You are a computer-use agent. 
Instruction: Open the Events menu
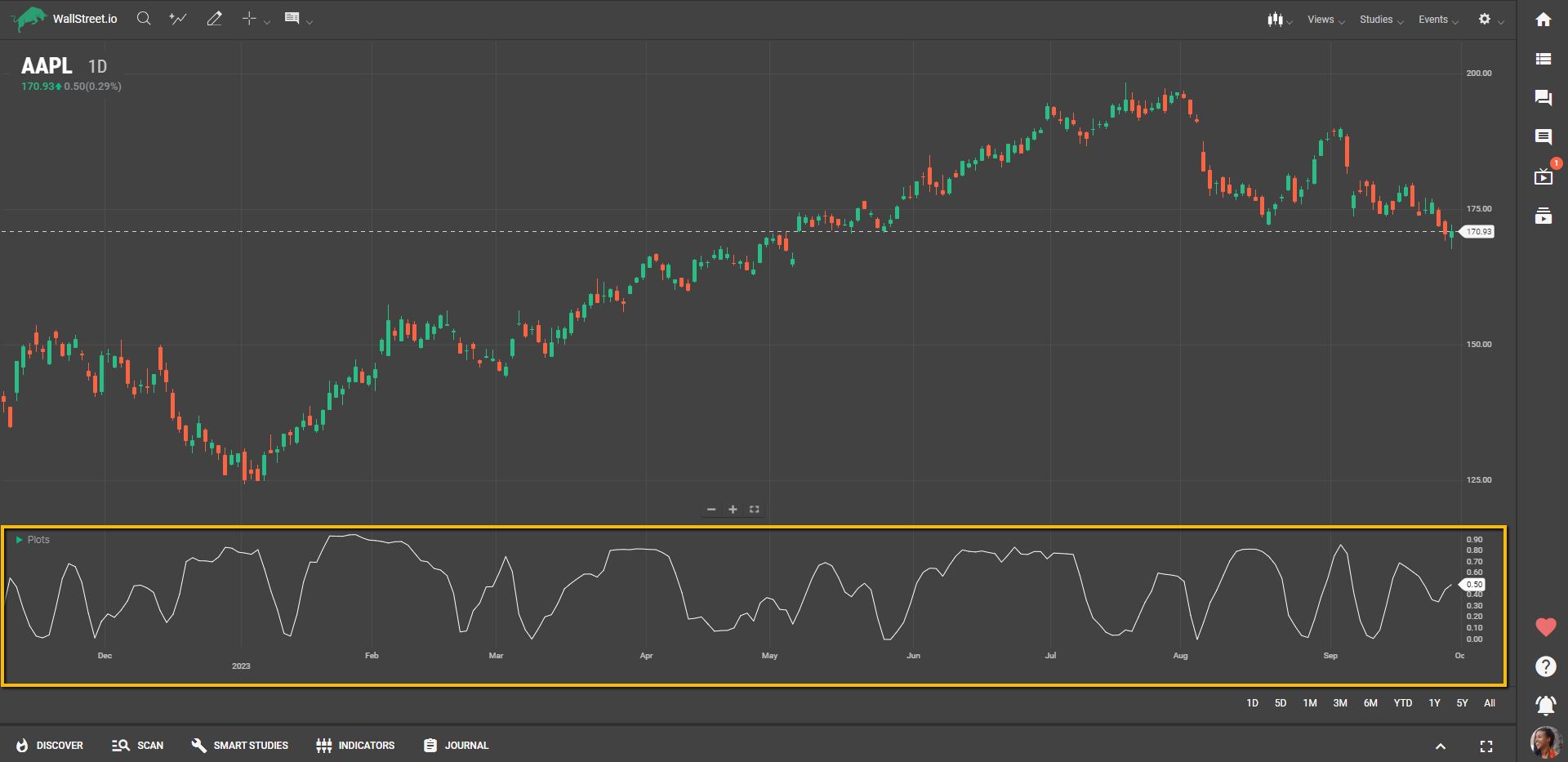pos(1438,20)
